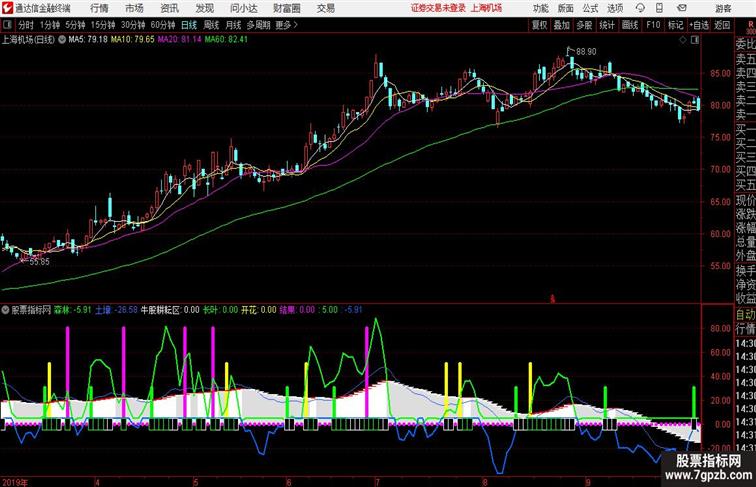Open the 版面 menu
The width and height of the screenshot is (756, 487).
566,8
